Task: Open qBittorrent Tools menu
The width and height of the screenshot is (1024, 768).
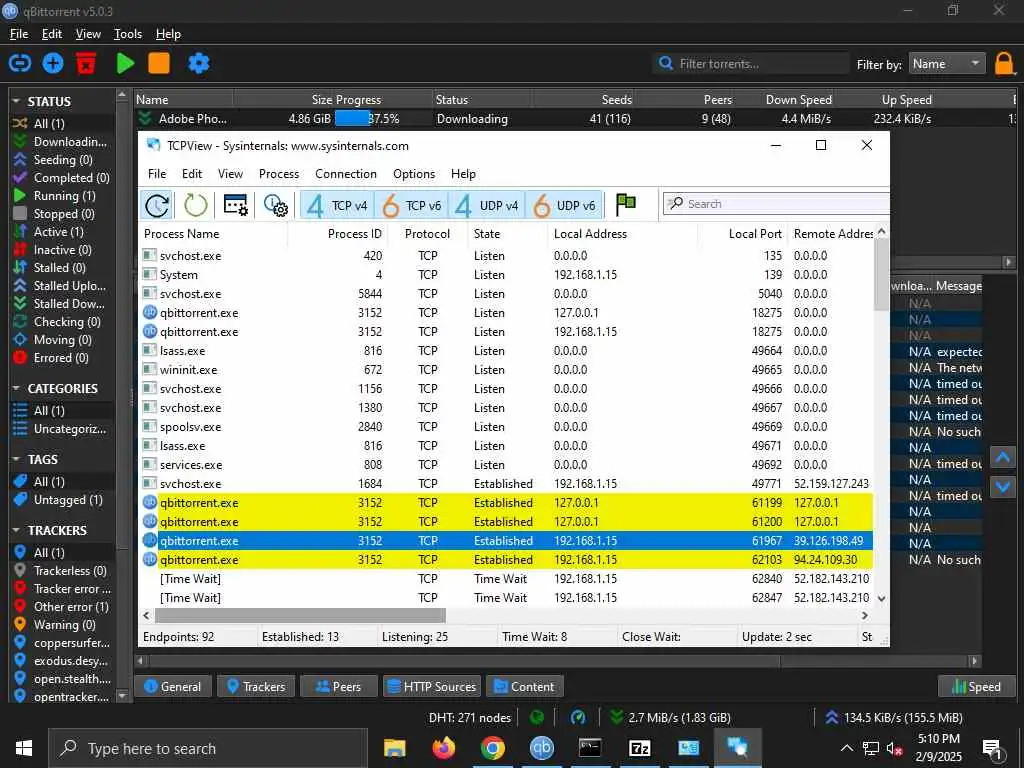Action: pos(127,34)
